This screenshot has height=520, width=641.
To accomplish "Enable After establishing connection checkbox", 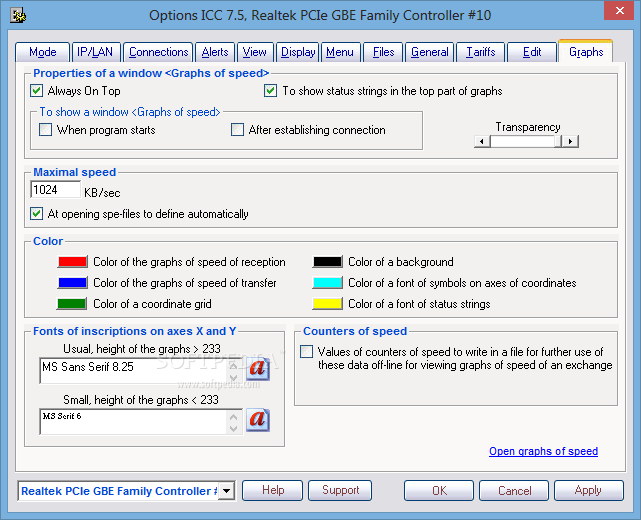I will point(237,130).
